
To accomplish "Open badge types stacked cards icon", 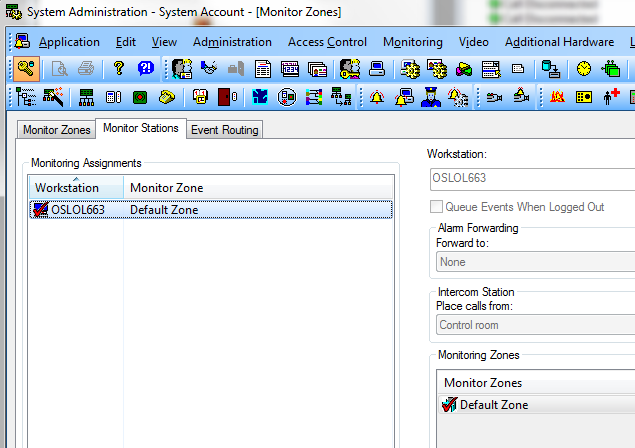I will click(317, 69).
